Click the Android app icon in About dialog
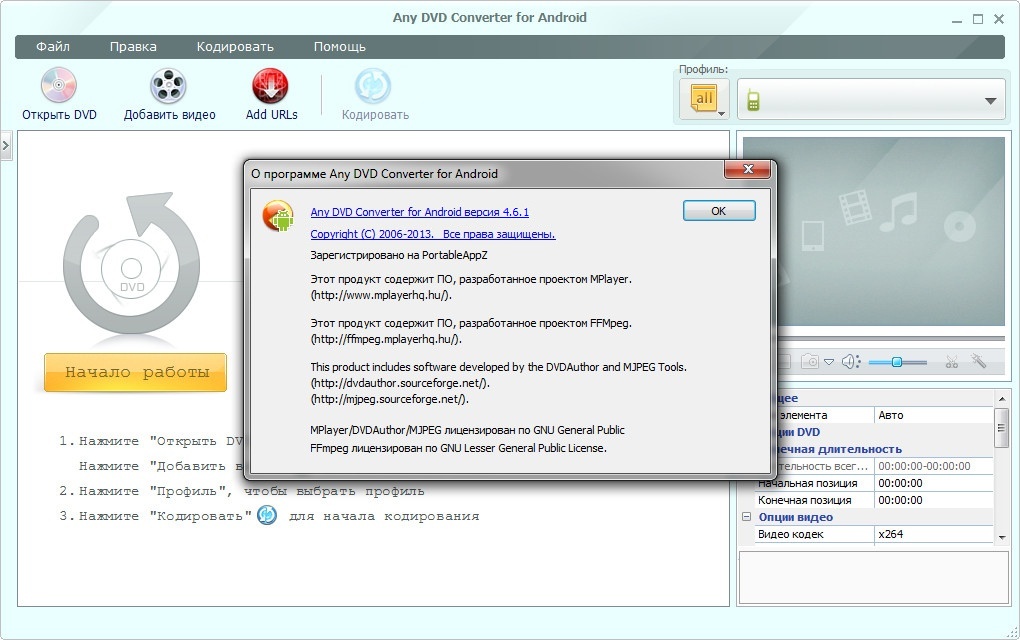Screen dimensions: 1020x640 pyautogui.click(x=278, y=216)
